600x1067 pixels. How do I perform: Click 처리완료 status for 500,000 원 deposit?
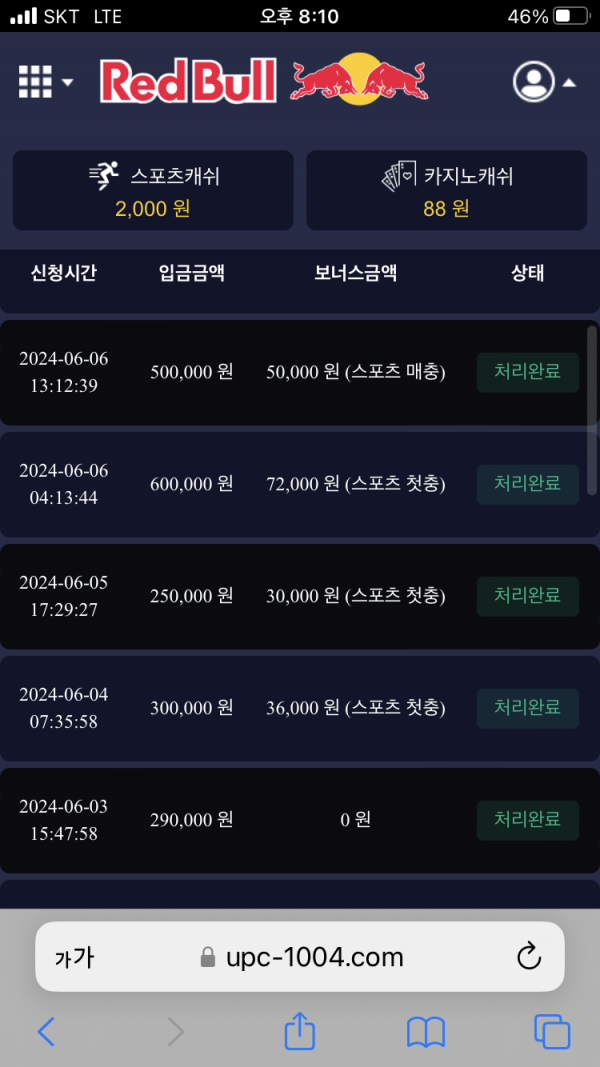(527, 372)
